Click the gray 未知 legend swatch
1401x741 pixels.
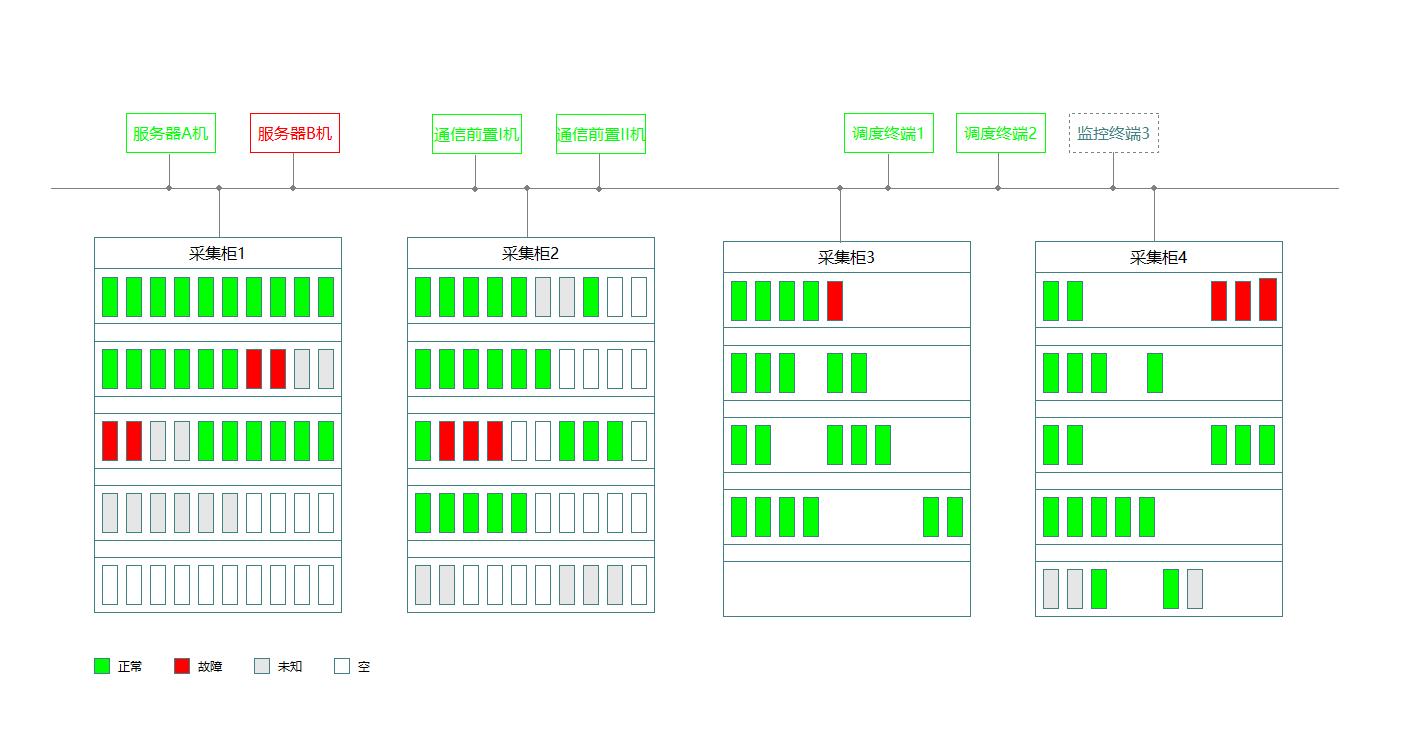point(262,666)
